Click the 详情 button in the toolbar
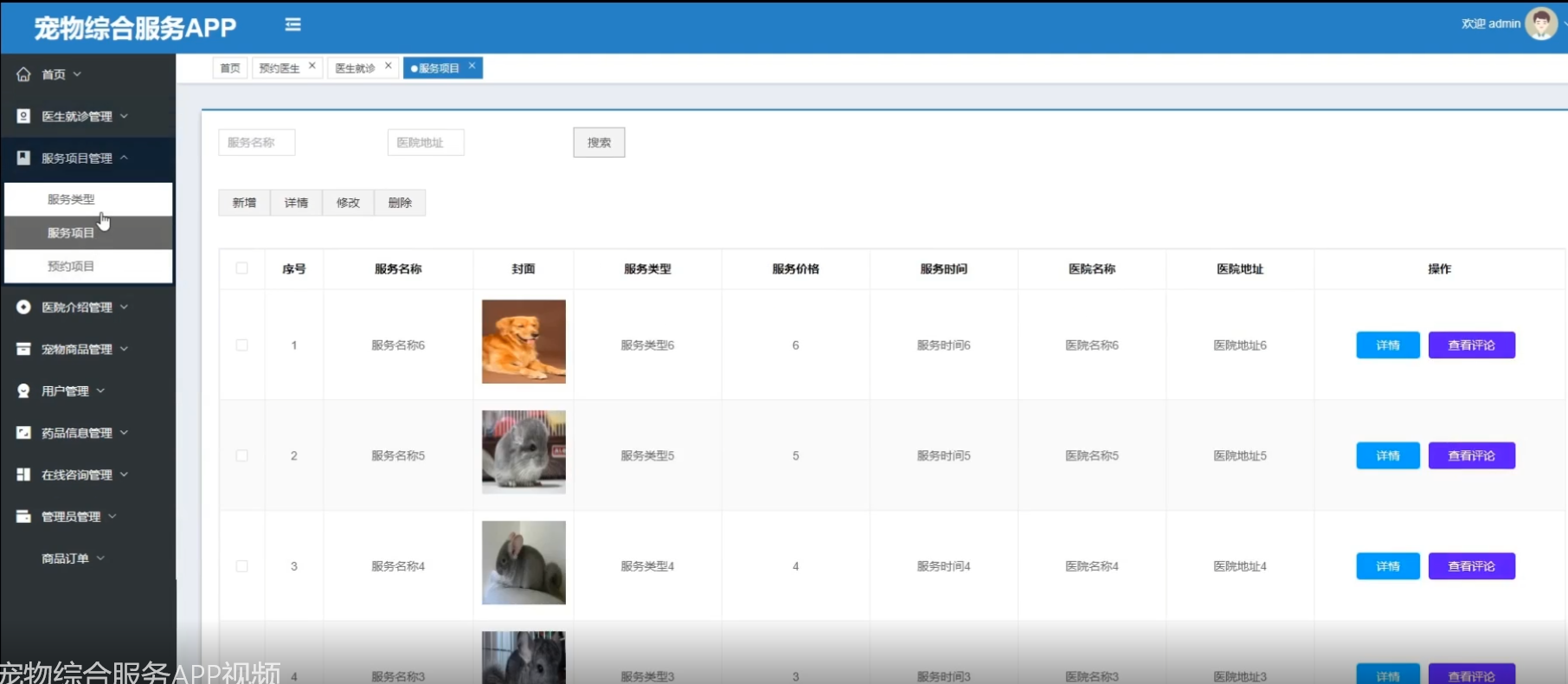The width and height of the screenshot is (1568, 684). 296,203
